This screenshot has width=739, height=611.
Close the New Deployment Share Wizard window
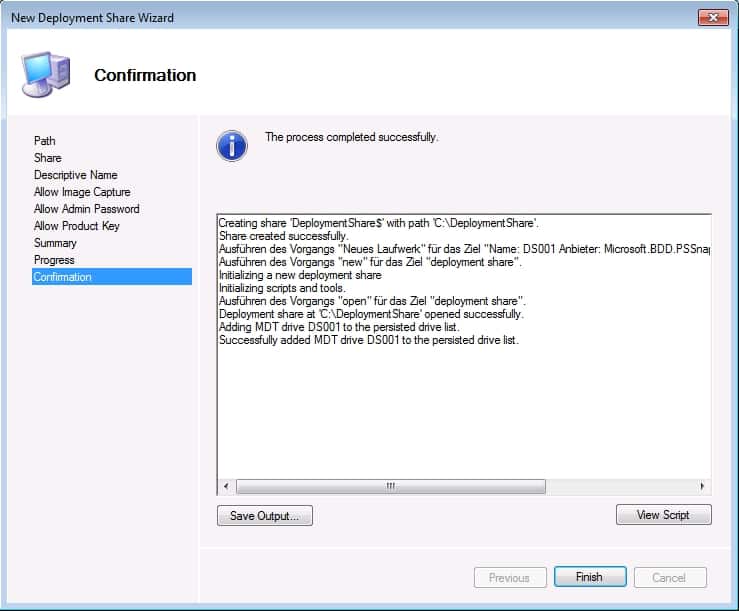point(713,18)
